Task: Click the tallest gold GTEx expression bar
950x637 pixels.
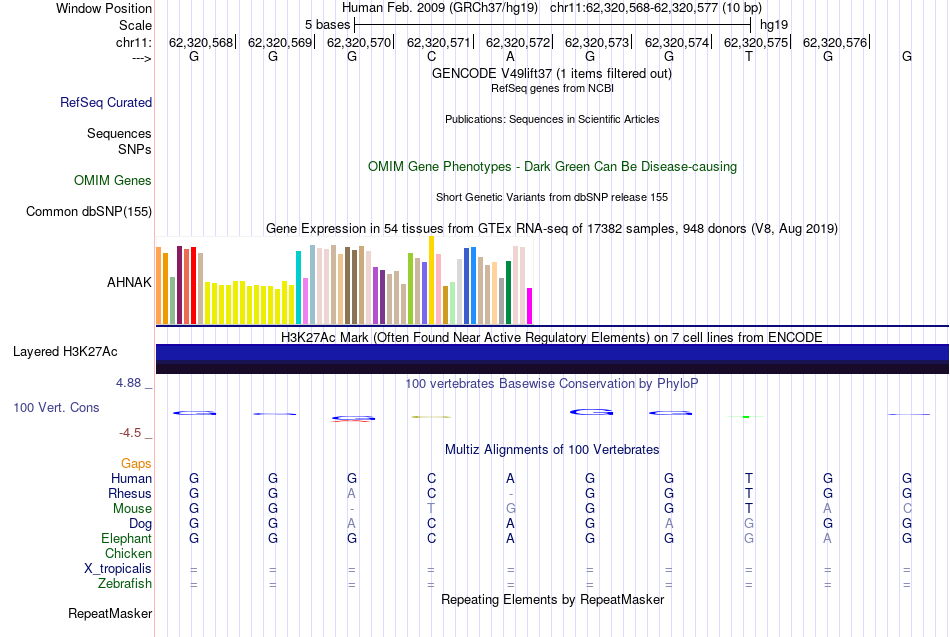Action: [431, 280]
